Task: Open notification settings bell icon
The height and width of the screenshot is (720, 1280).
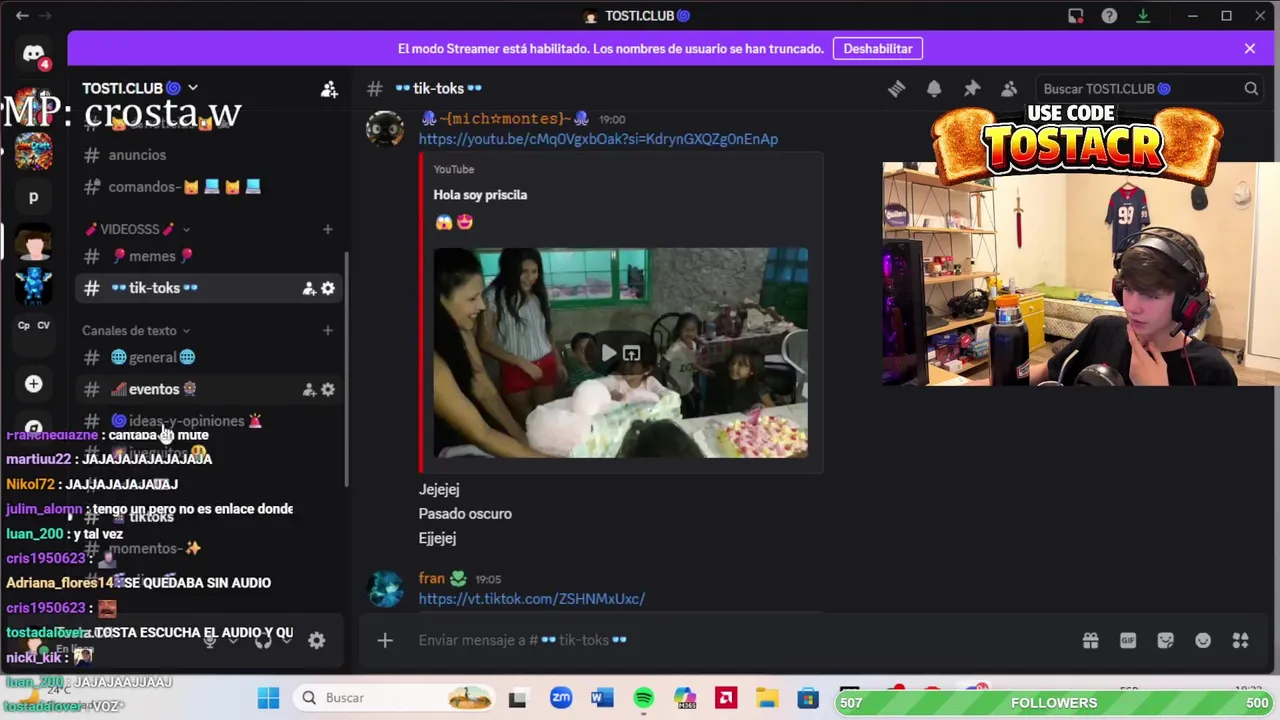Action: [934, 89]
